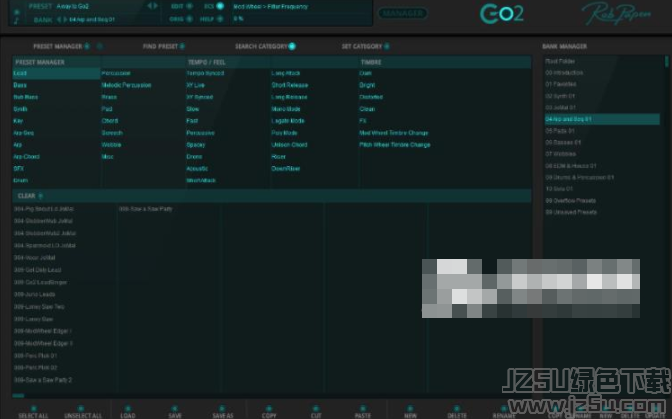This screenshot has height=419, width=672.
Task: Click the Go2 logo
Action: coord(501,14)
